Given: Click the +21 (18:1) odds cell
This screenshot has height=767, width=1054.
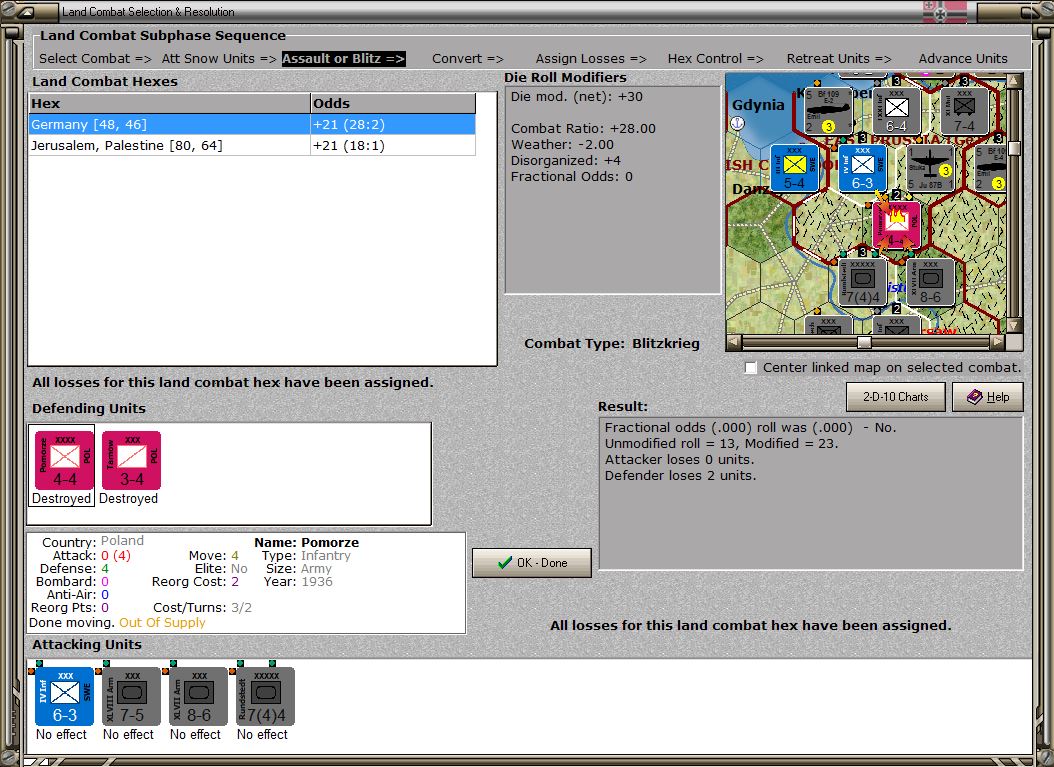Looking at the screenshot, I should tap(393, 145).
